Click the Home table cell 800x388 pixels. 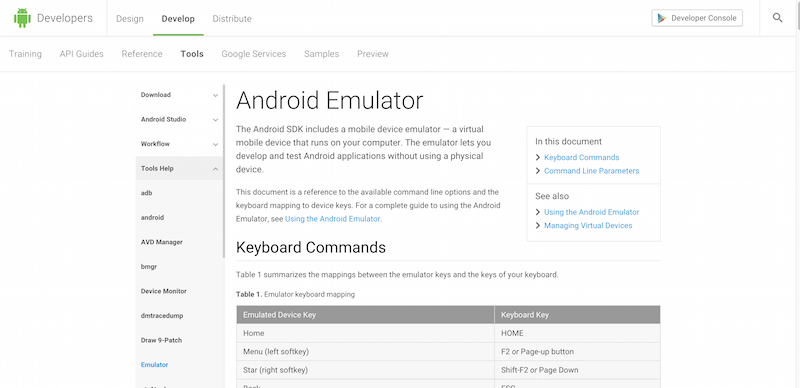(x=365, y=333)
